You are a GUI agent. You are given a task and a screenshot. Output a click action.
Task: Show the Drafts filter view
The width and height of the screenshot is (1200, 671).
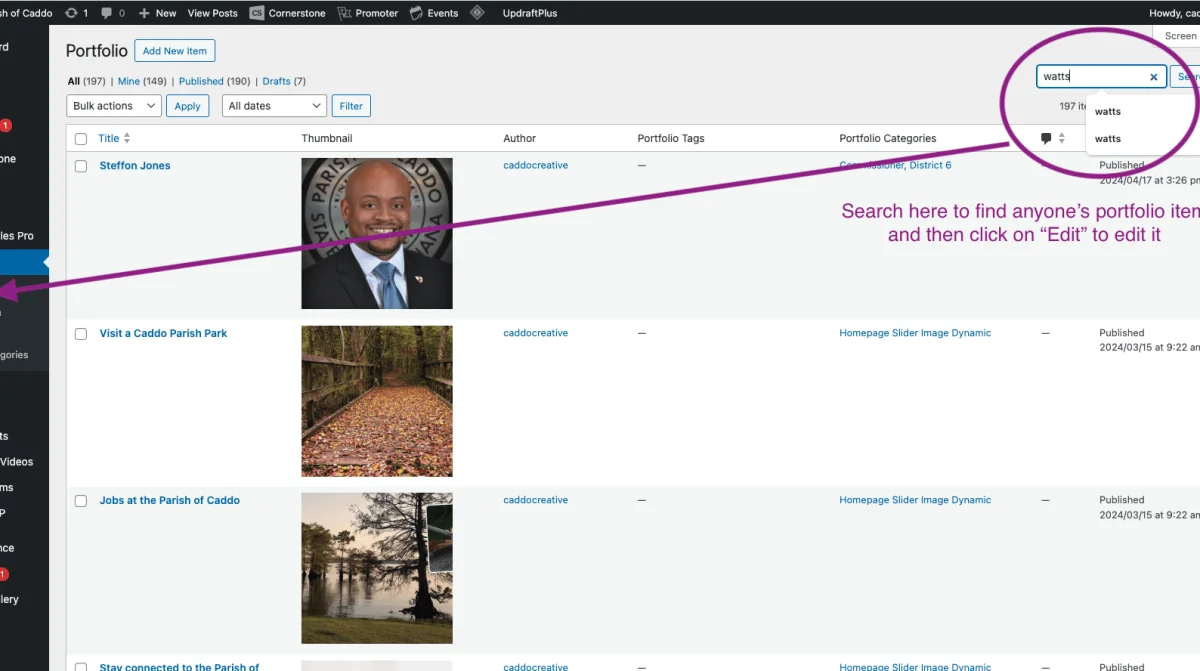(276, 81)
